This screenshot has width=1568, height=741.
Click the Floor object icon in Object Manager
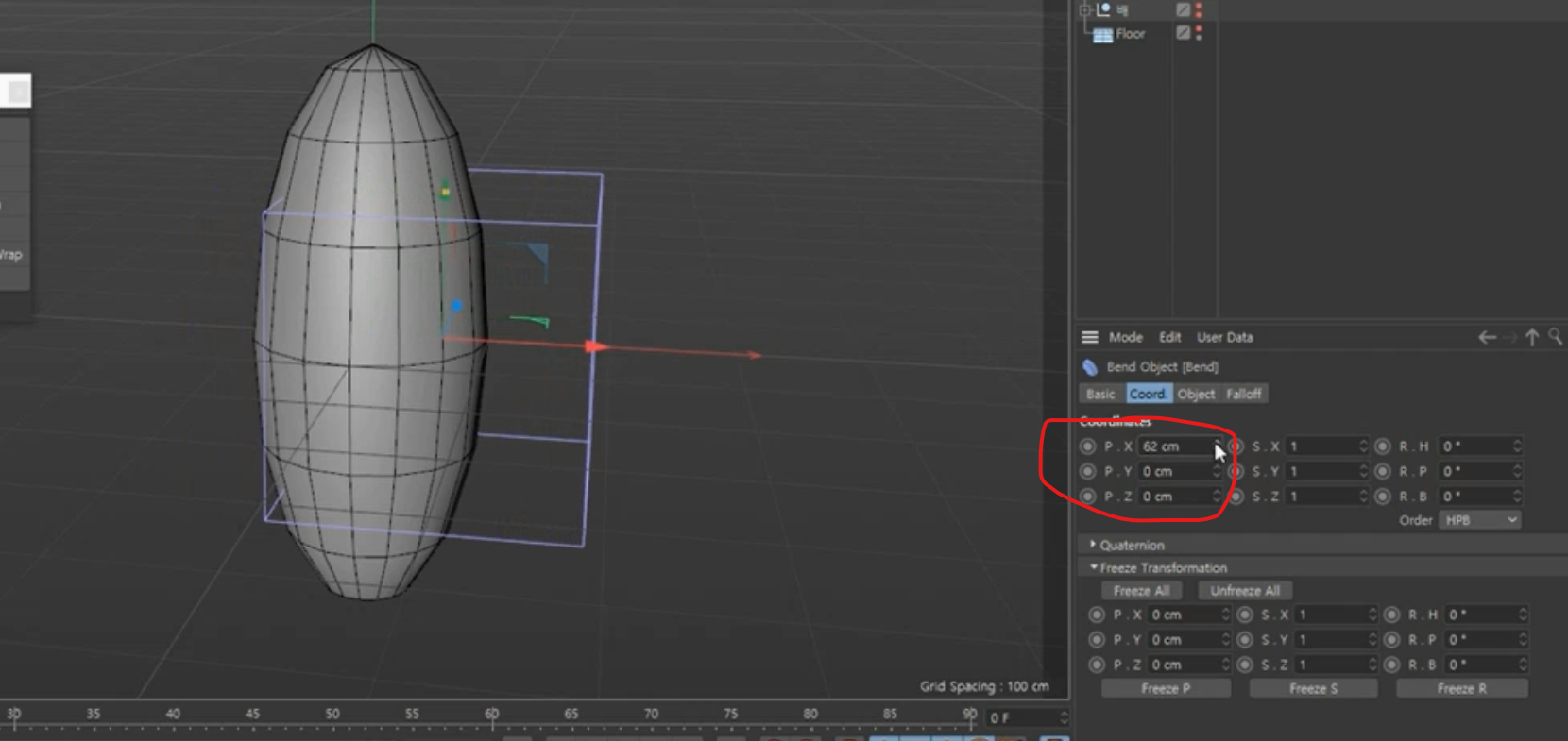point(1102,34)
